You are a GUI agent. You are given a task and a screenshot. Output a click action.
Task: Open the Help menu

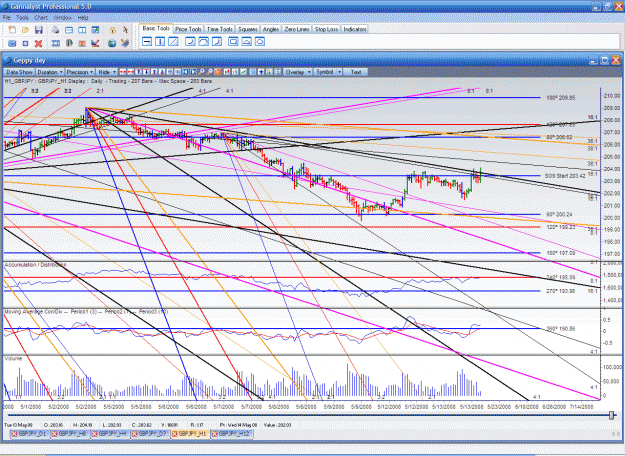click(83, 18)
